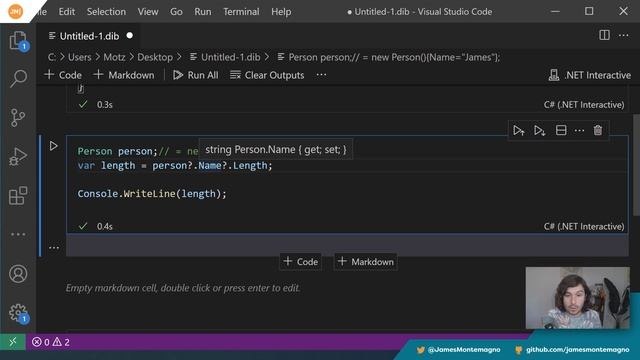Open the Search view in activity bar
The width and height of the screenshot is (640, 360).
tap(18, 78)
